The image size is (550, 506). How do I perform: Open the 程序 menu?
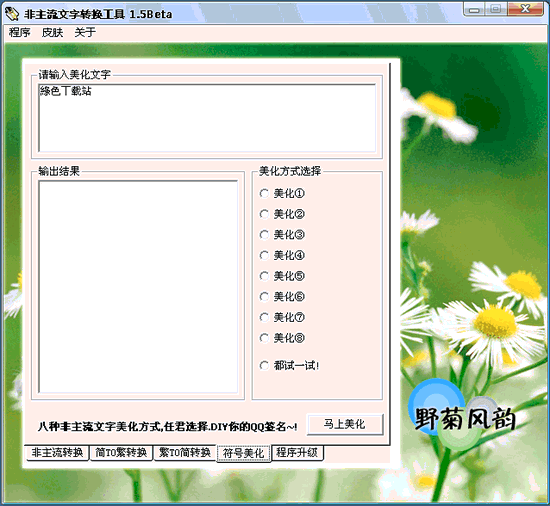20,32
